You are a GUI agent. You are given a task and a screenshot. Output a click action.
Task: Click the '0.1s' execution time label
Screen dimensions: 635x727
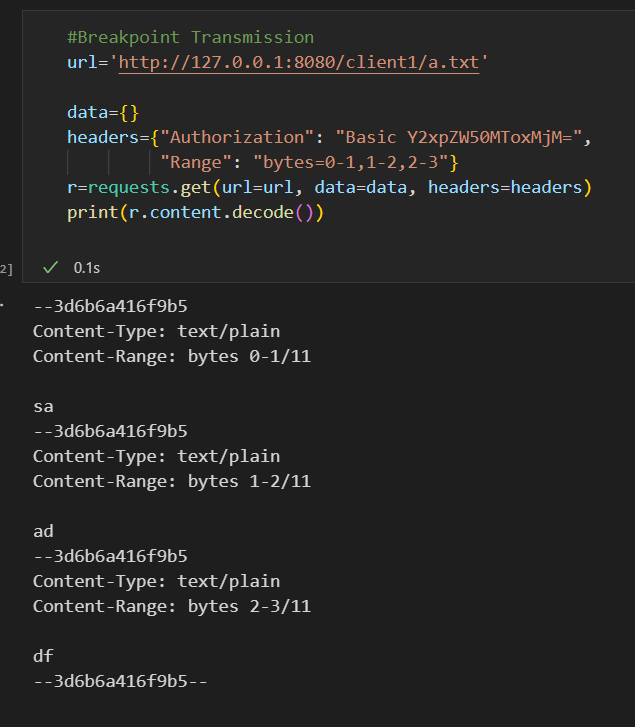click(87, 268)
